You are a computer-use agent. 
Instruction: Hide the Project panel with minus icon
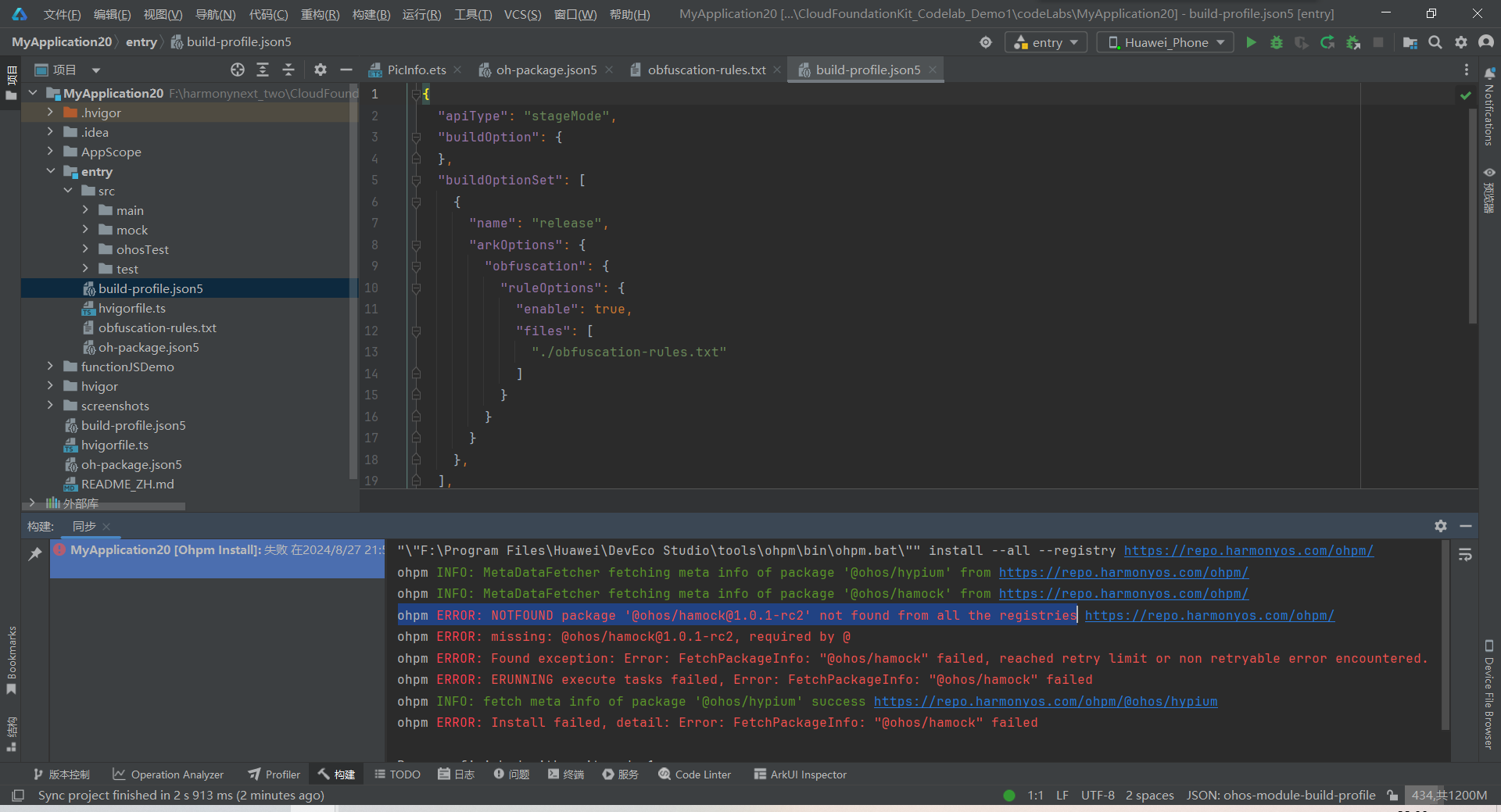[x=346, y=70]
